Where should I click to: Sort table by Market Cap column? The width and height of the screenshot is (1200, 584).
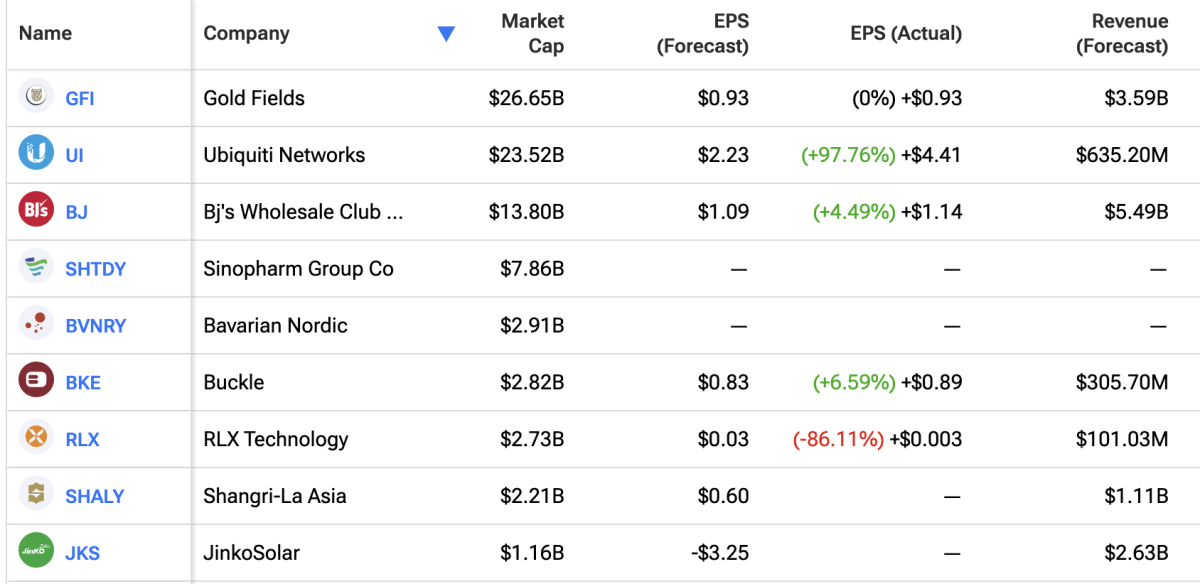(x=532, y=34)
